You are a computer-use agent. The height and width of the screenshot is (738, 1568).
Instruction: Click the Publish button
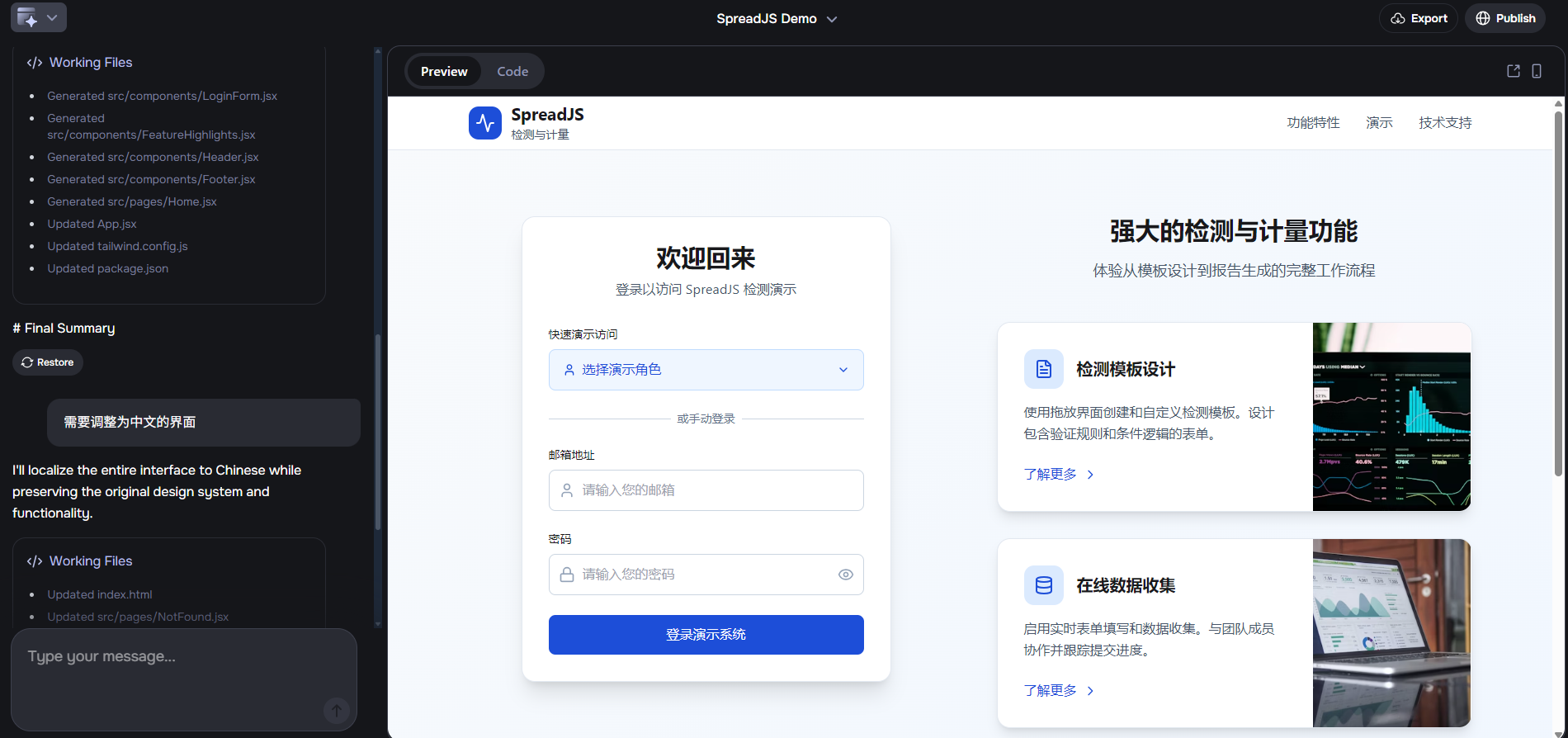tap(1504, 18)
